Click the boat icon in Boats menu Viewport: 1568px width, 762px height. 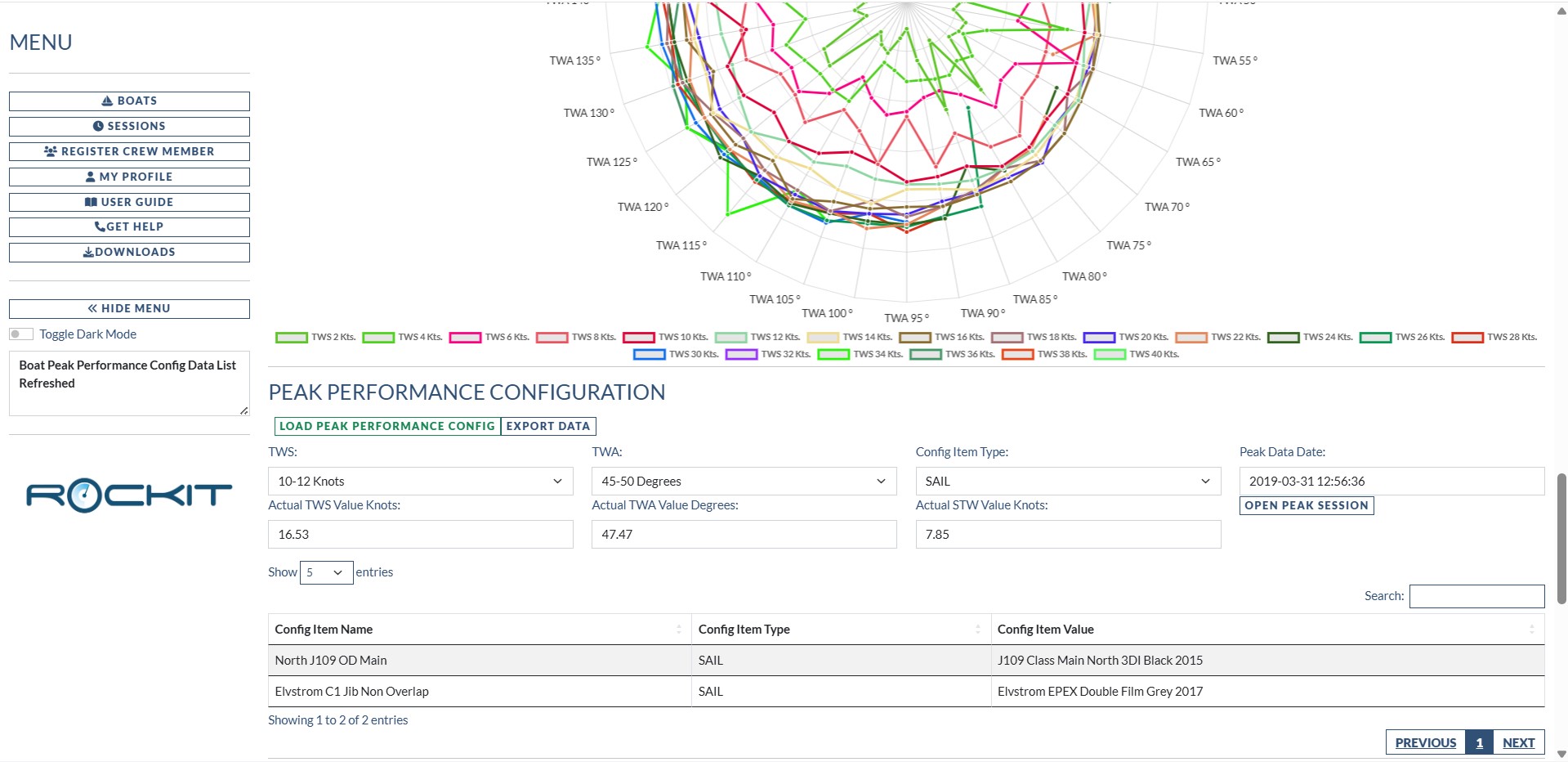(x=107, y=101)
